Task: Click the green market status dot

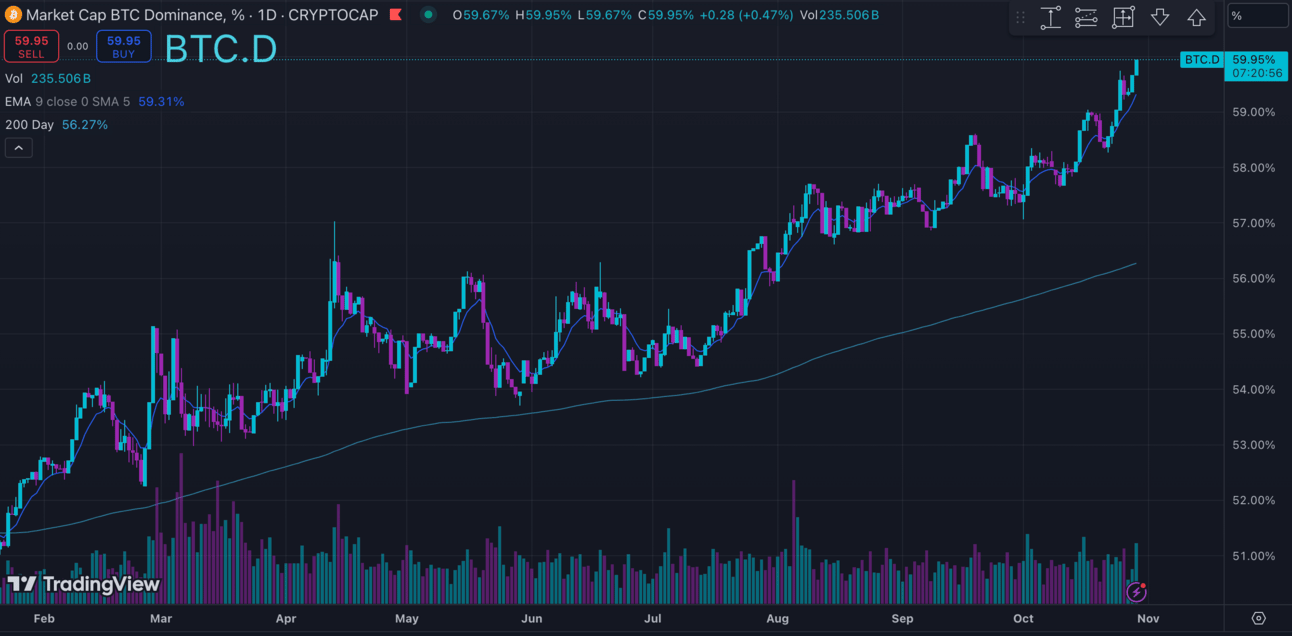Action: pyautogui.click(x=429, y=15)
